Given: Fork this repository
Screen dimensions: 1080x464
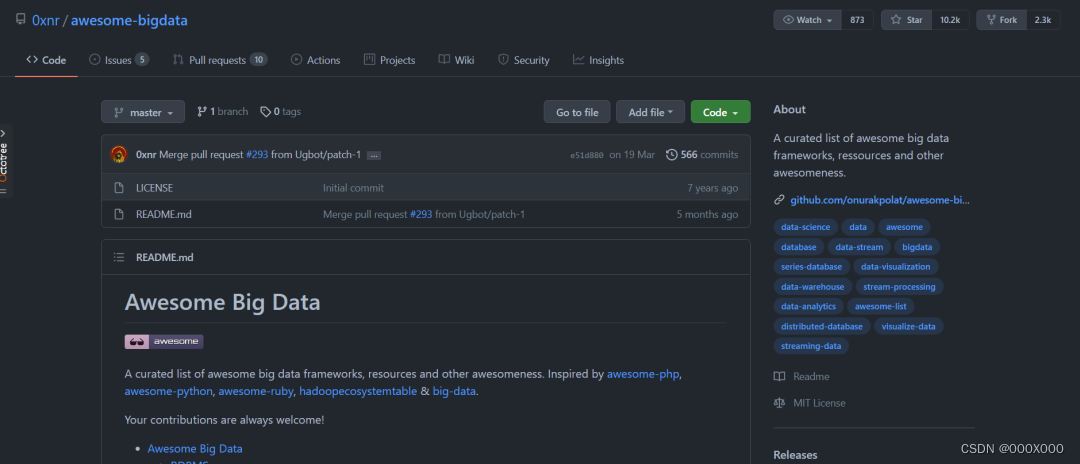Looking at the screenshot, I should pos(1001,20).
